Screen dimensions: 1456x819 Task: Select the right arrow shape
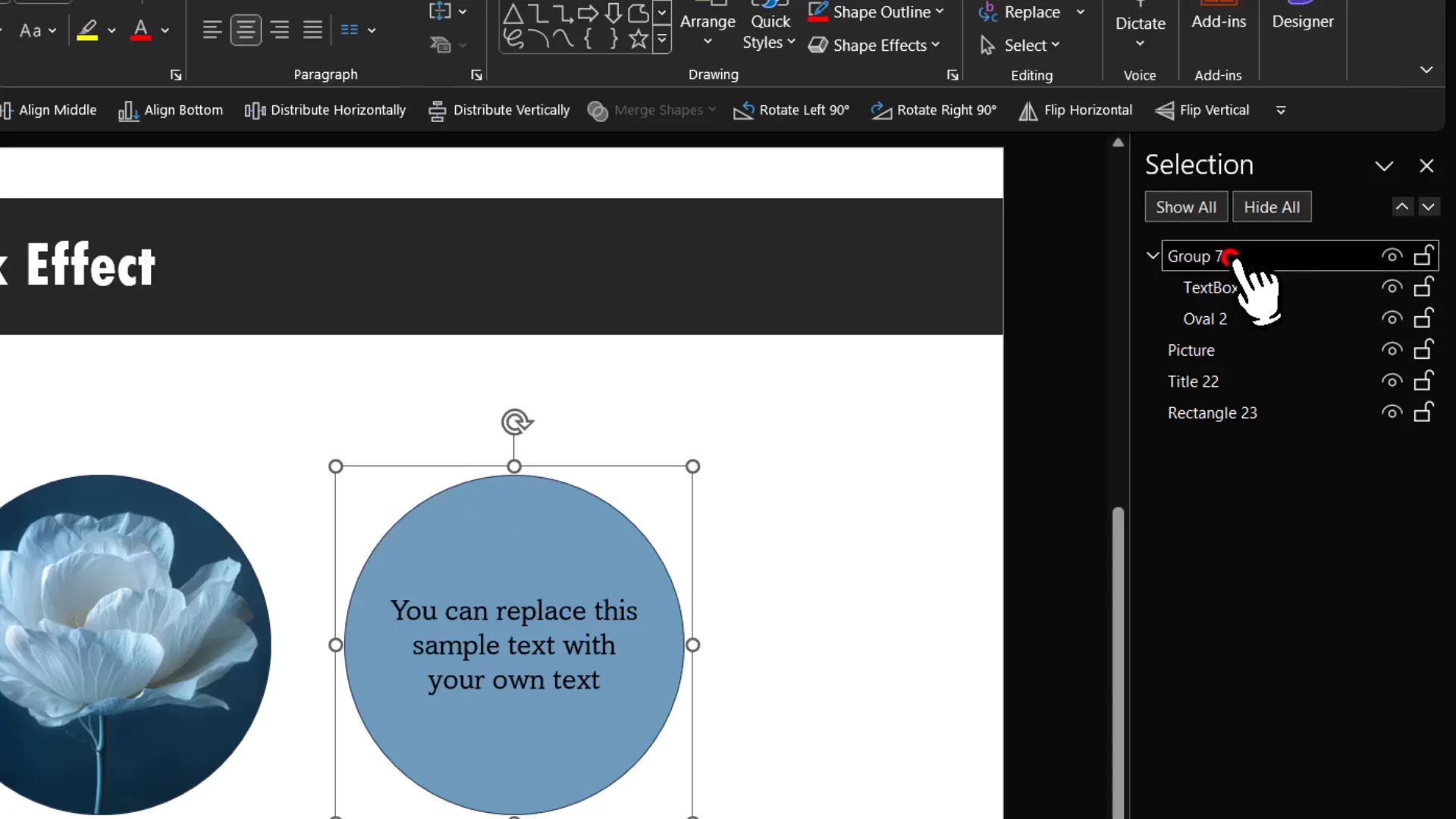tap(588, 13)
